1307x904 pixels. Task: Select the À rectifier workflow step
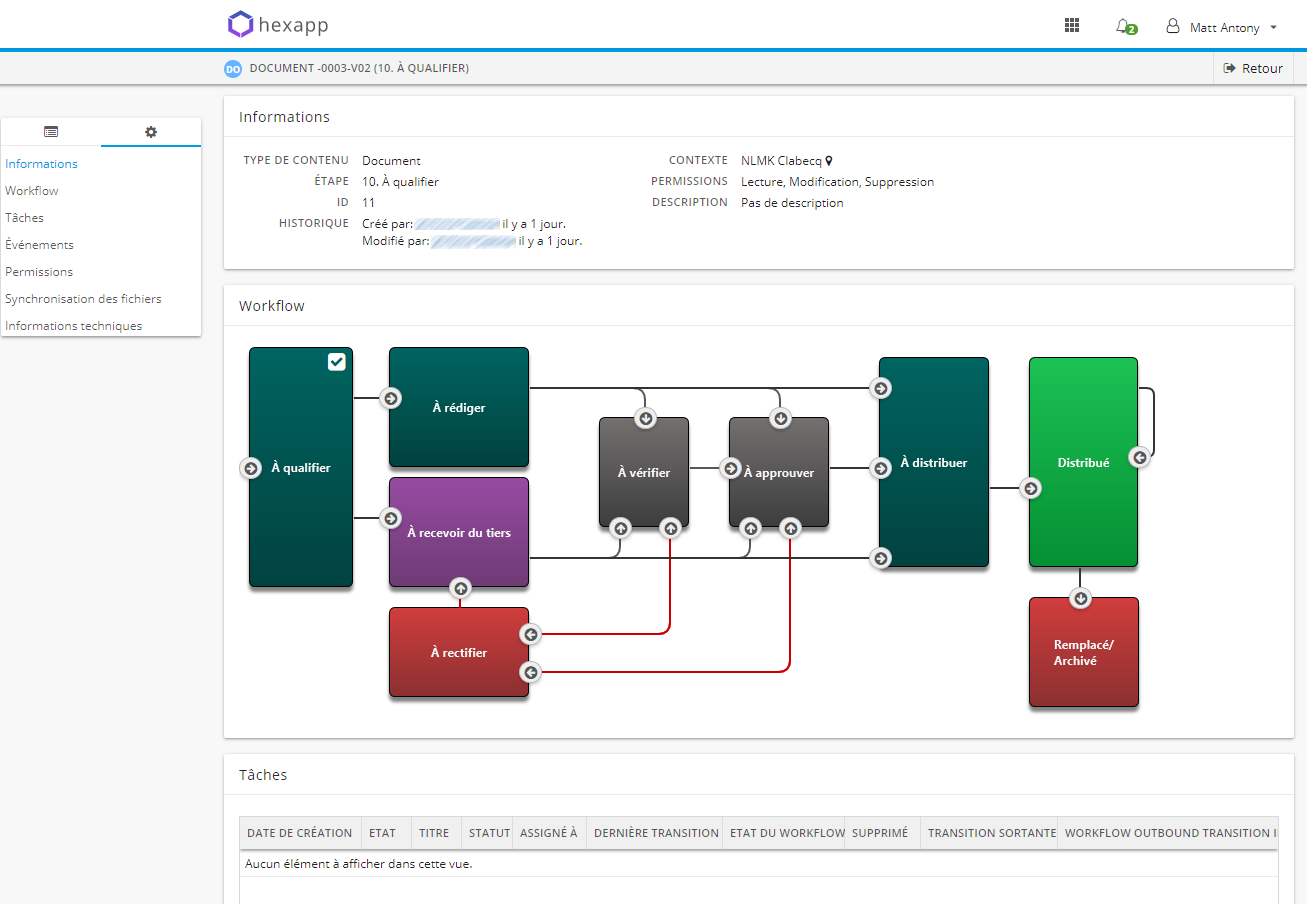click(459, 652)
